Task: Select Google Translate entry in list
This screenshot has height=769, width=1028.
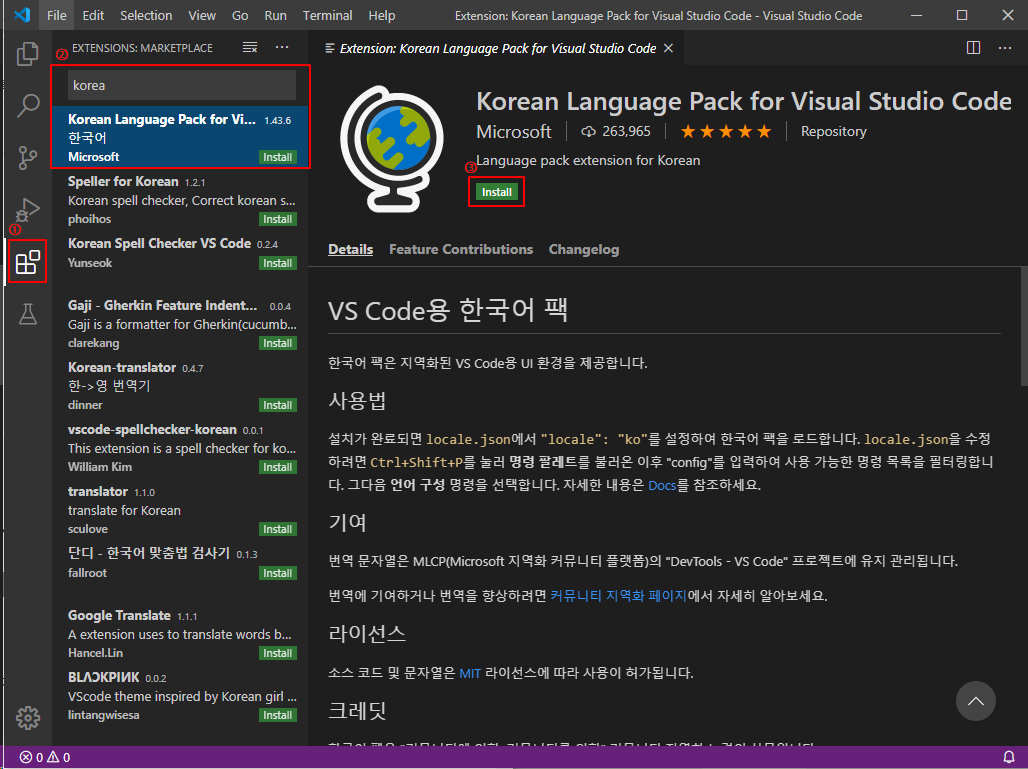Action: click(x=180, y=634)
